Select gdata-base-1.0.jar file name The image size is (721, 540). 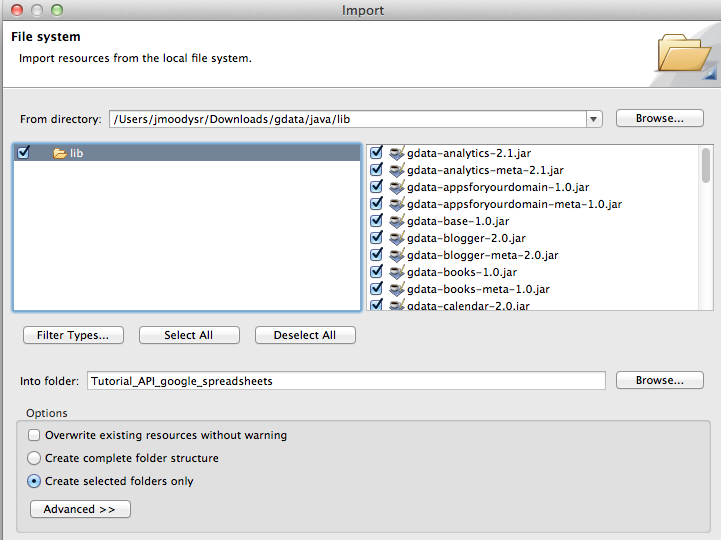458,221
